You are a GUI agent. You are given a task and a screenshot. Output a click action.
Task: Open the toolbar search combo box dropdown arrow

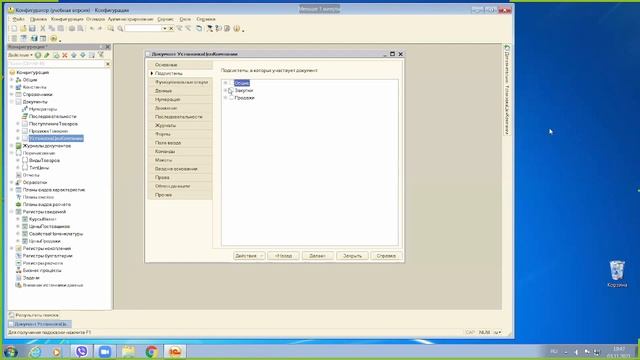164,29
